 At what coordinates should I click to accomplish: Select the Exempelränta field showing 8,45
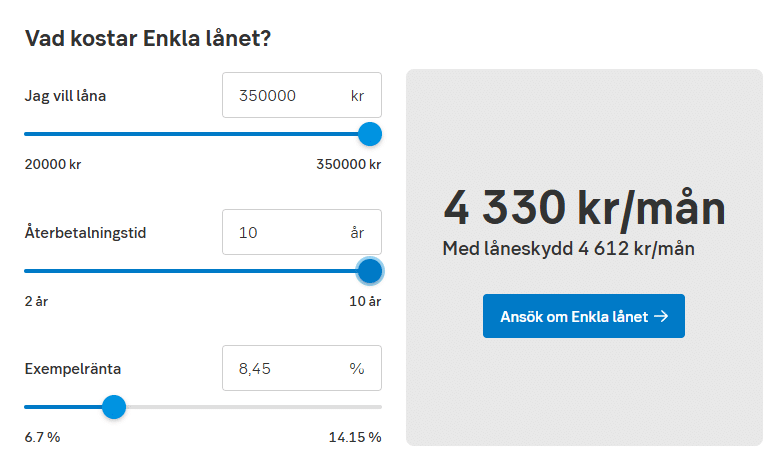(302, 368)
